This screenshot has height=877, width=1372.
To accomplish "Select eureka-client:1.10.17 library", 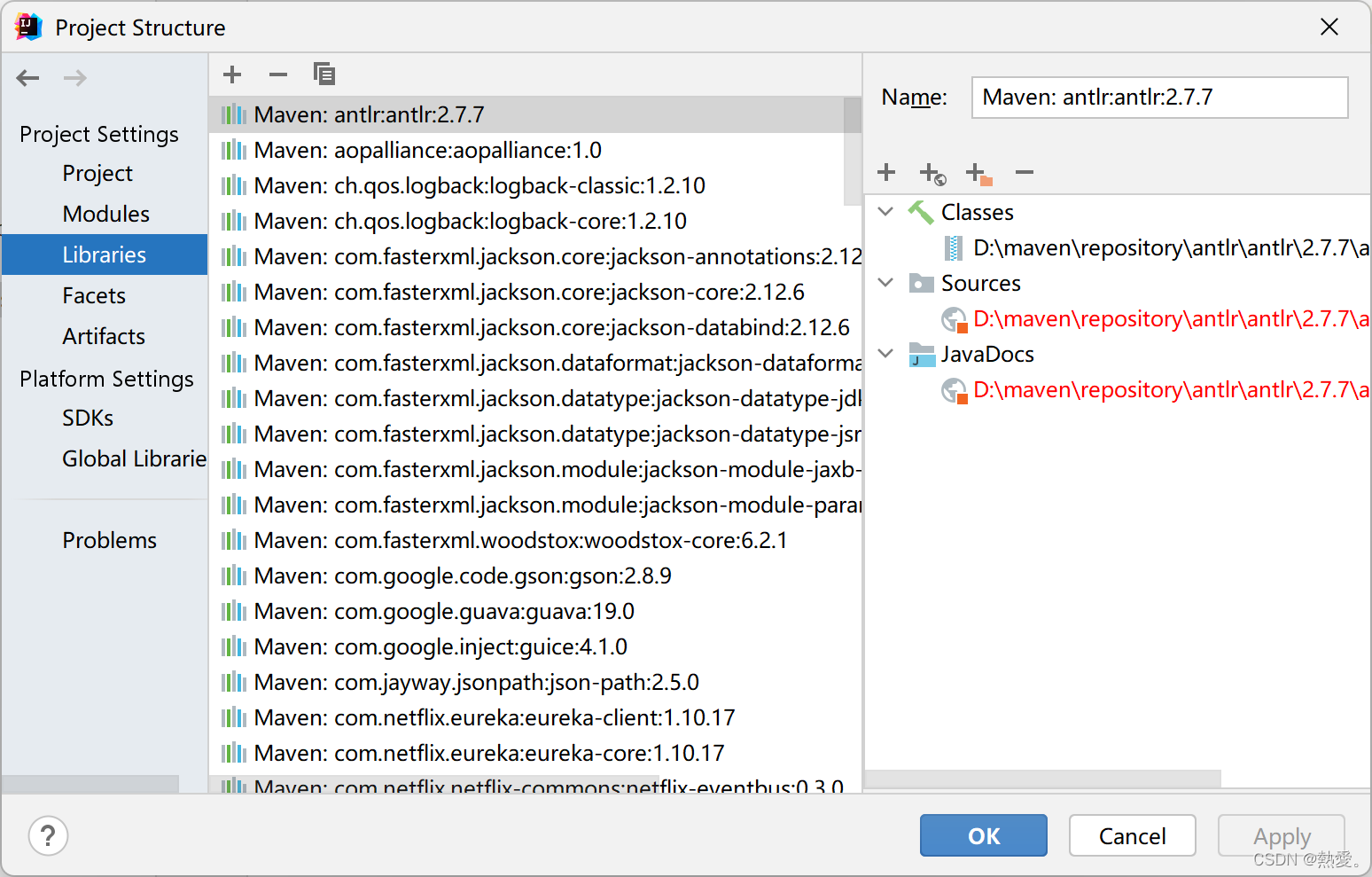I will point(535,717).
